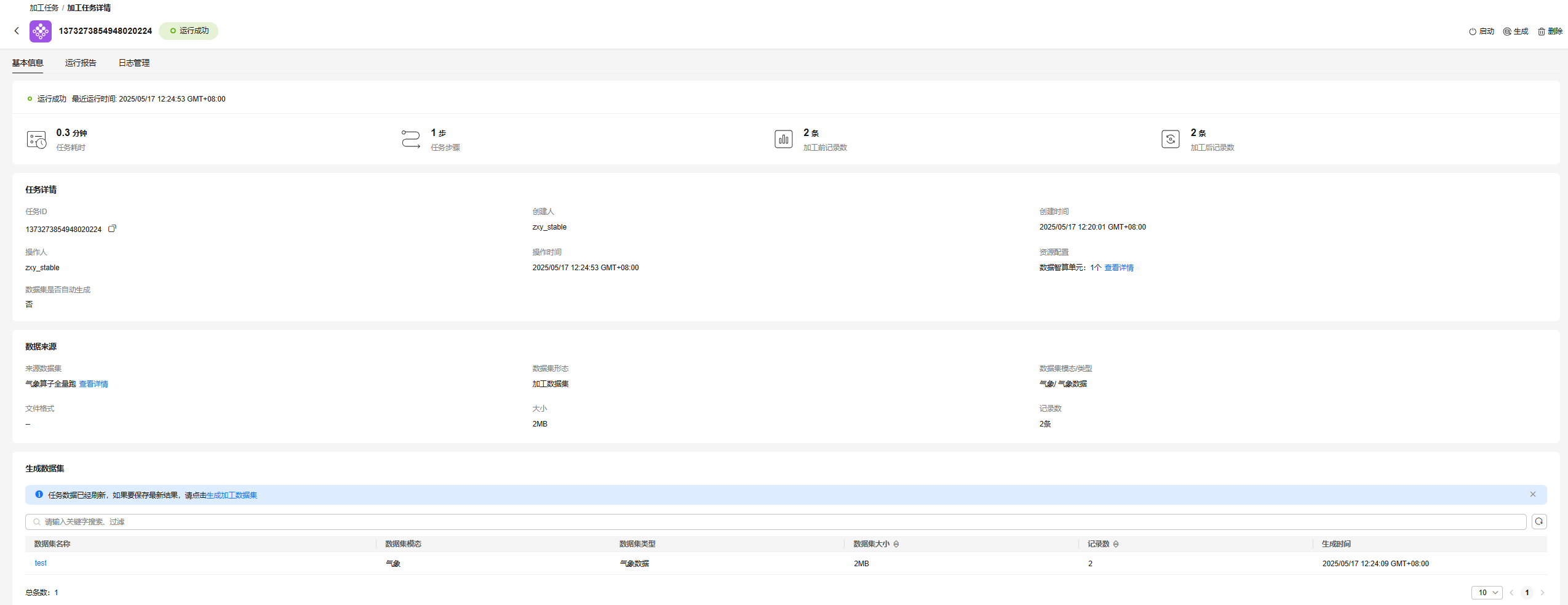Click the 数据来源 section heading
Image resolution: width=1568 pixels, height=605 pixels.
[41, 347]
